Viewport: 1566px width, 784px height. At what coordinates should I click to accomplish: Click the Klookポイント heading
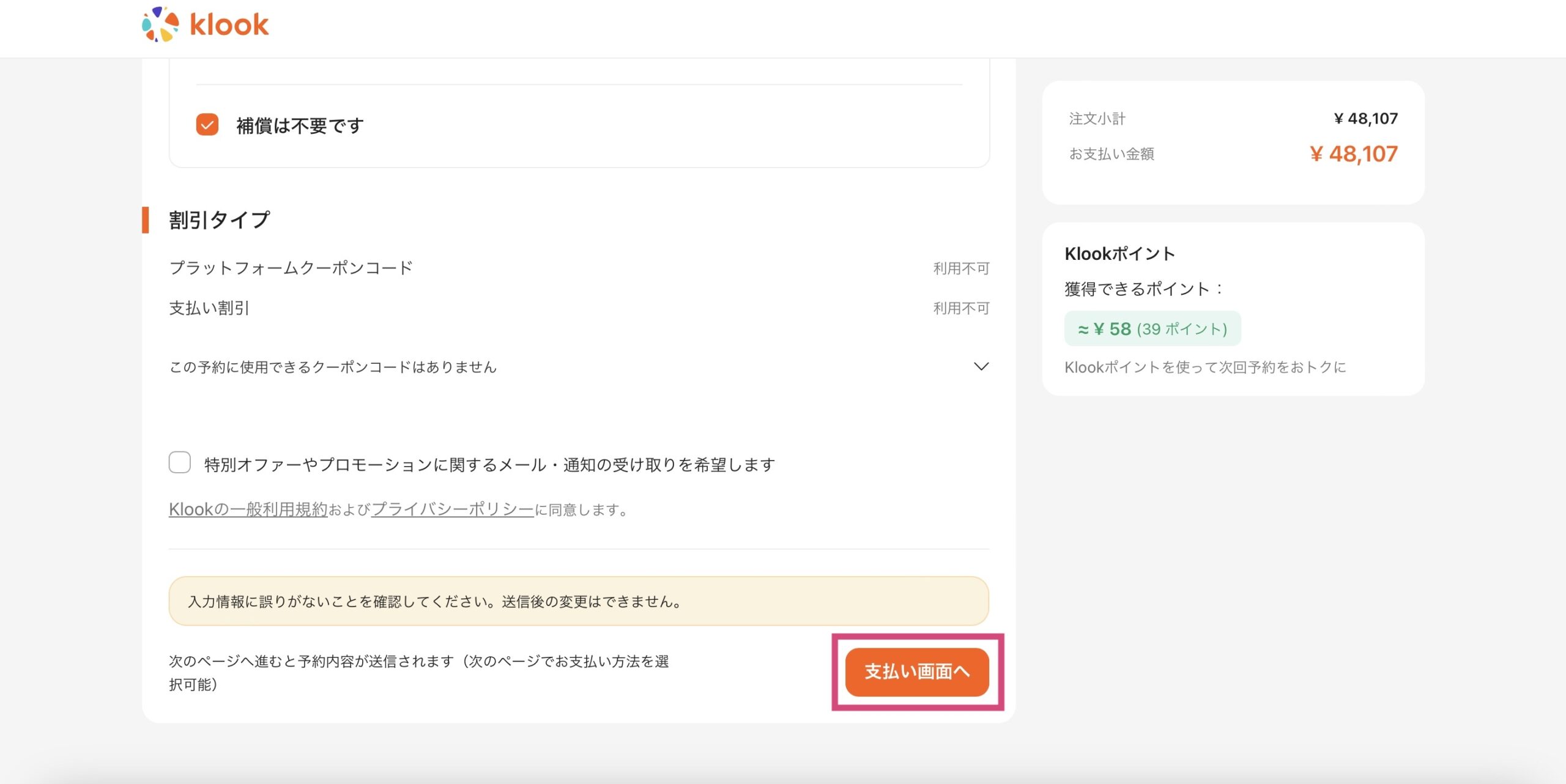click(x=1119, y=254)
